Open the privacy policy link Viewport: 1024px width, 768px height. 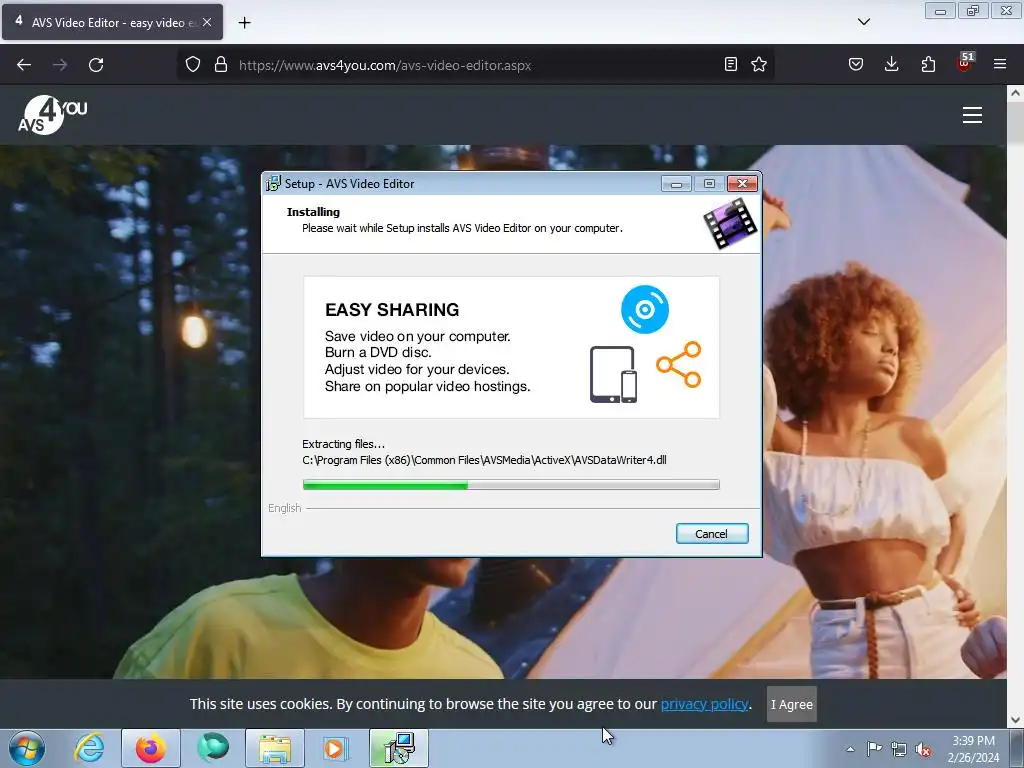(704, 704)
